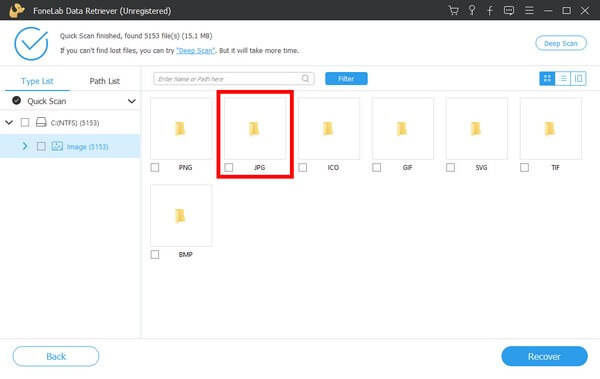Tick the JPG folder checkbox

(x=228, y=167)
